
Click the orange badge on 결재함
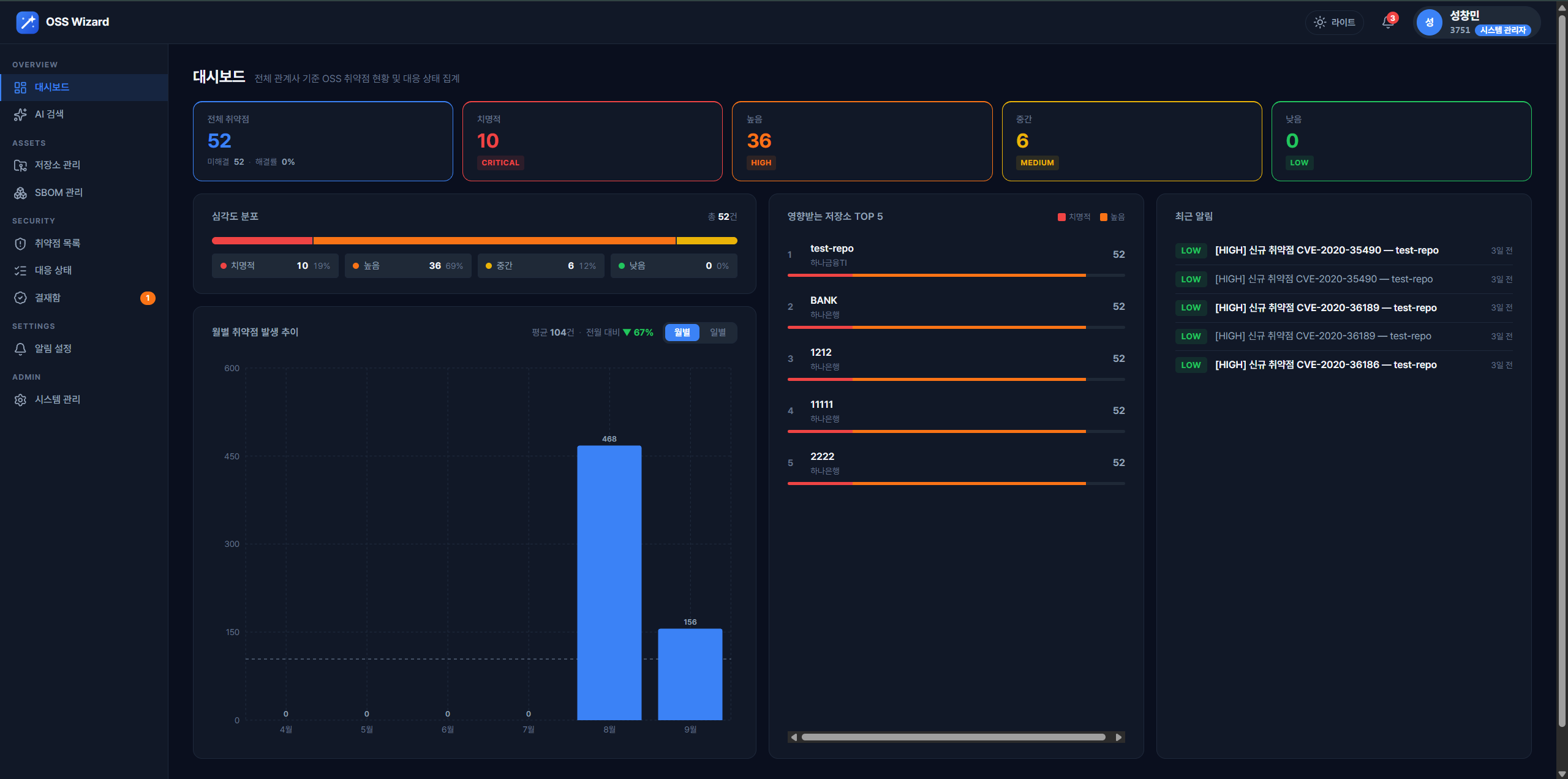tap(148, 298)
